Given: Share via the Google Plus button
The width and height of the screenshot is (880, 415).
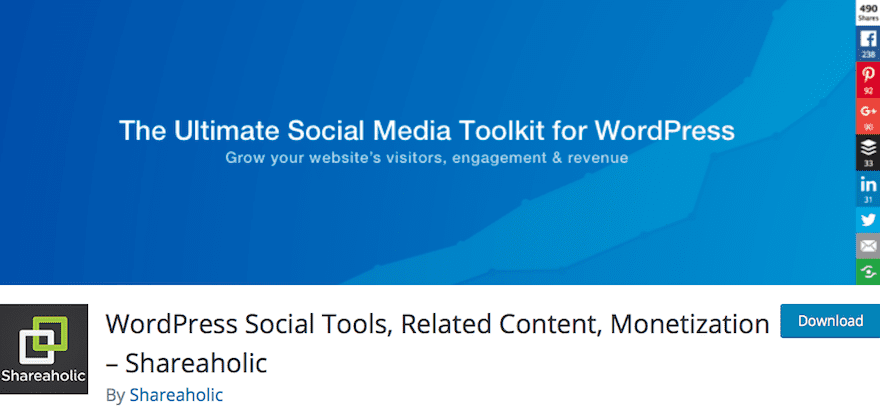Looking at the screenshot, I should [868, 116].
